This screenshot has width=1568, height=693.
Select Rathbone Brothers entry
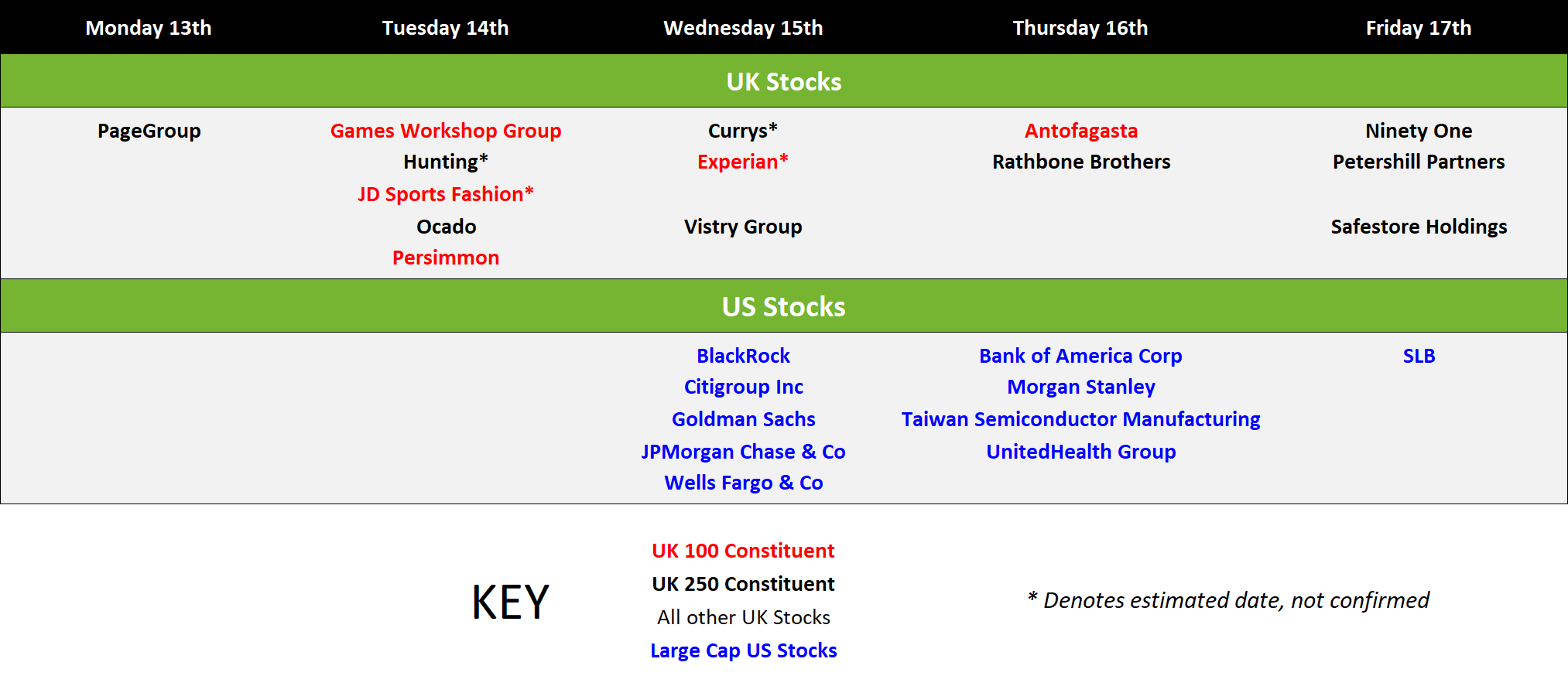(x=1081, y=162)
